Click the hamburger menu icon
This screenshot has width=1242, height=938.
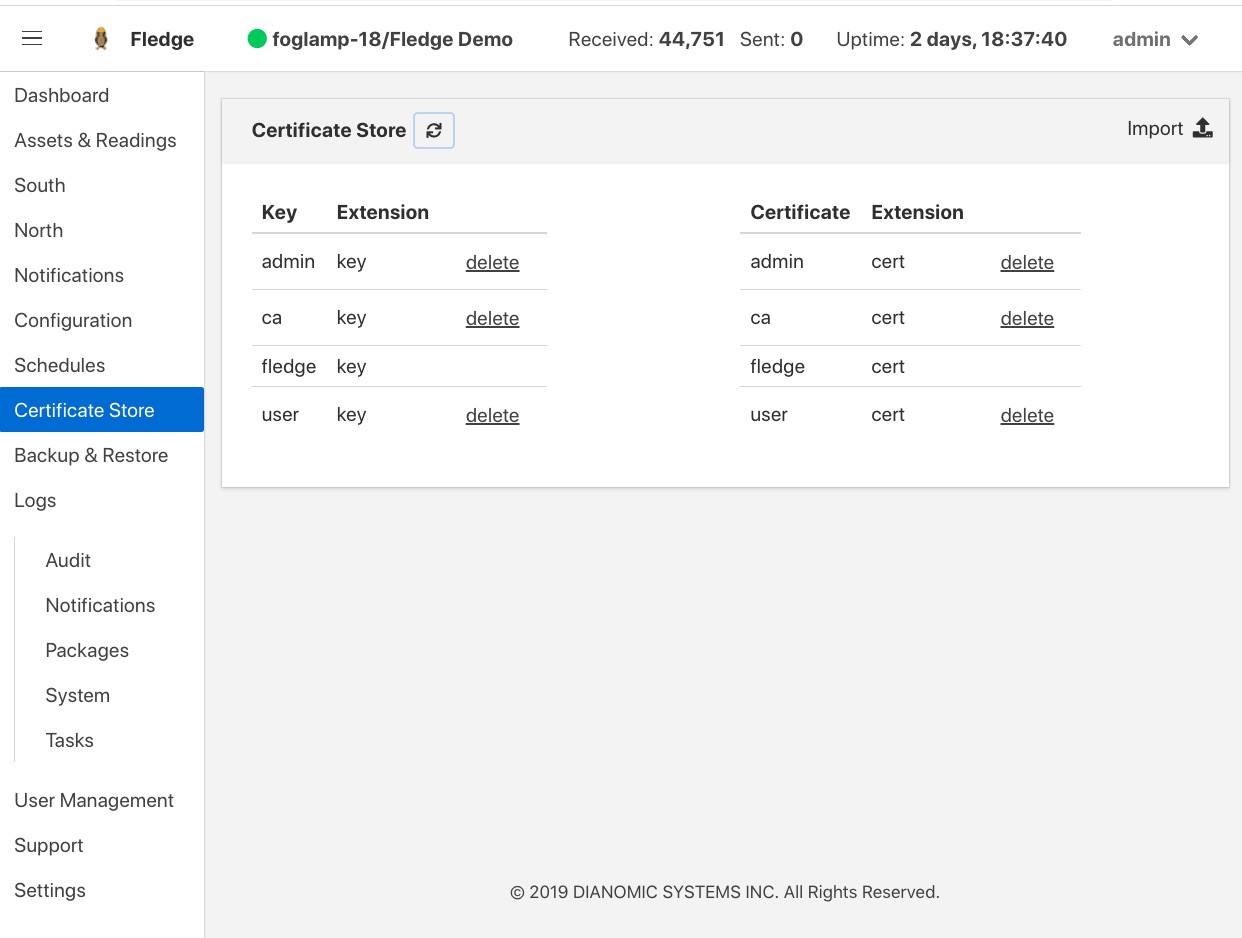32,39
